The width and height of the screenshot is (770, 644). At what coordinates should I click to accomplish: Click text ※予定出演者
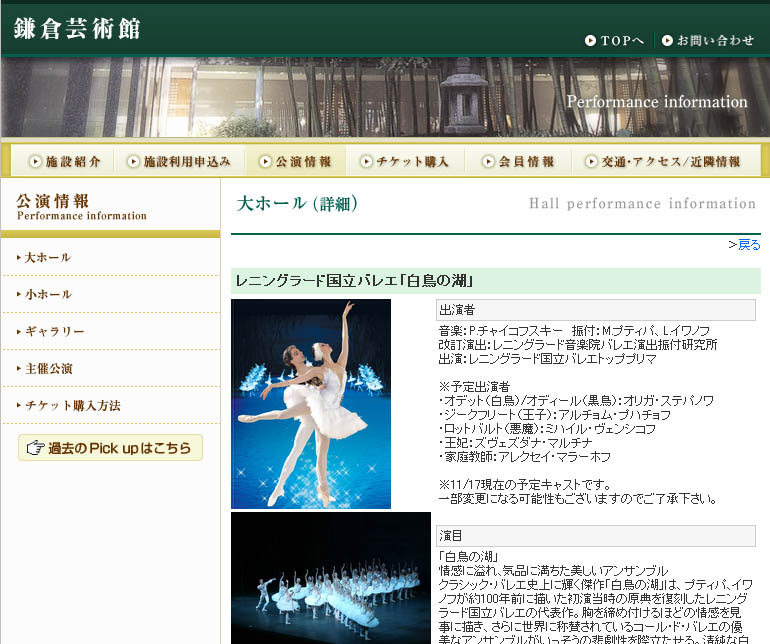tap(474, 387)
